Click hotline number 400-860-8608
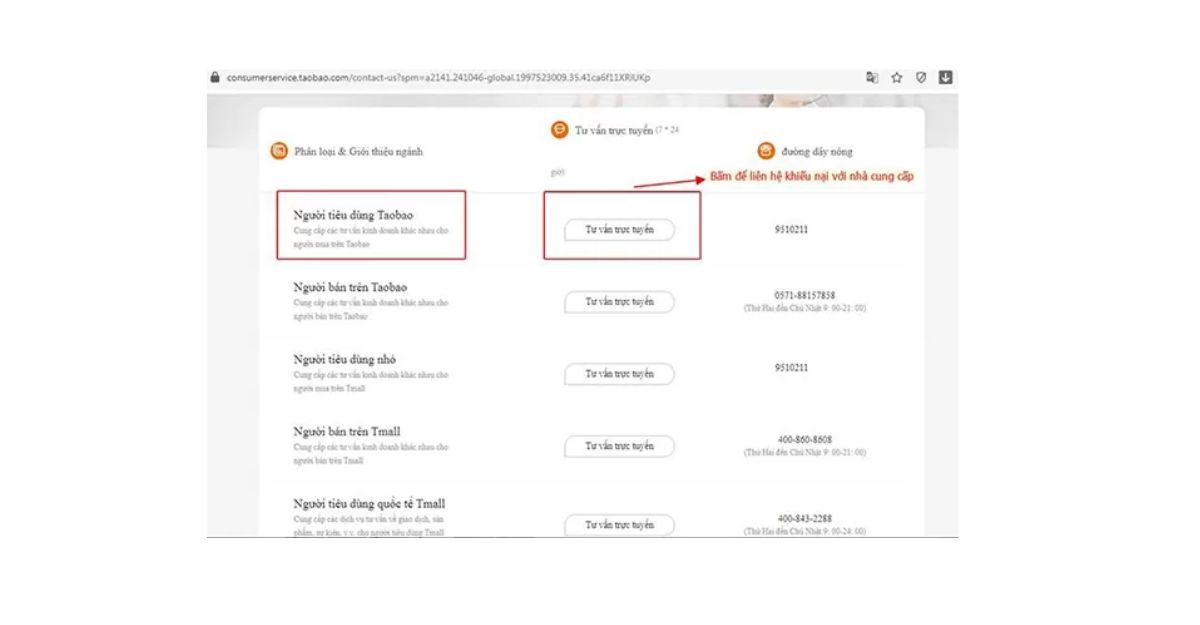The image size is (1200, 625). (805, 439)
